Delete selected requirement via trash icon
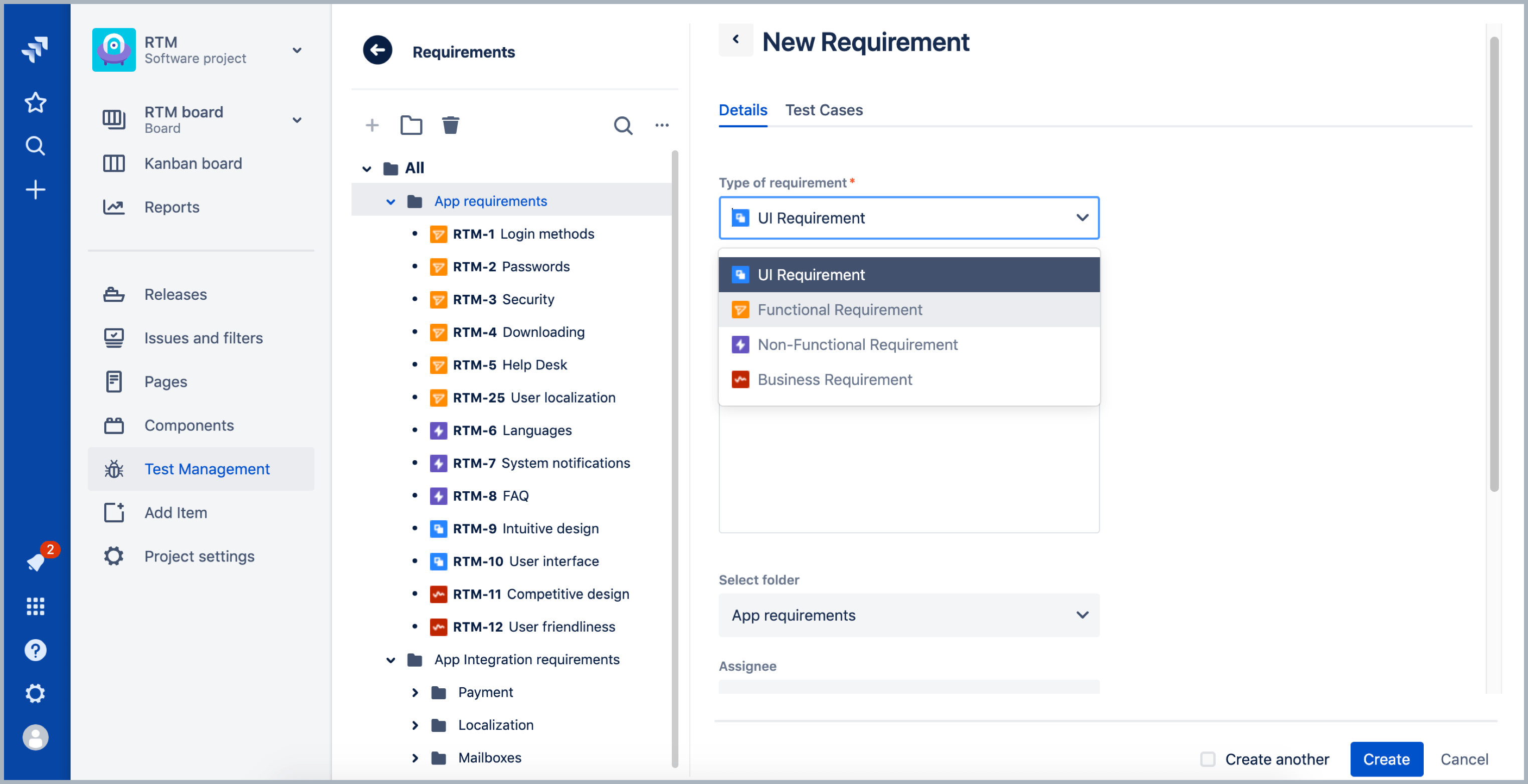The image size is (1528, 784). [x=450, y=125]
